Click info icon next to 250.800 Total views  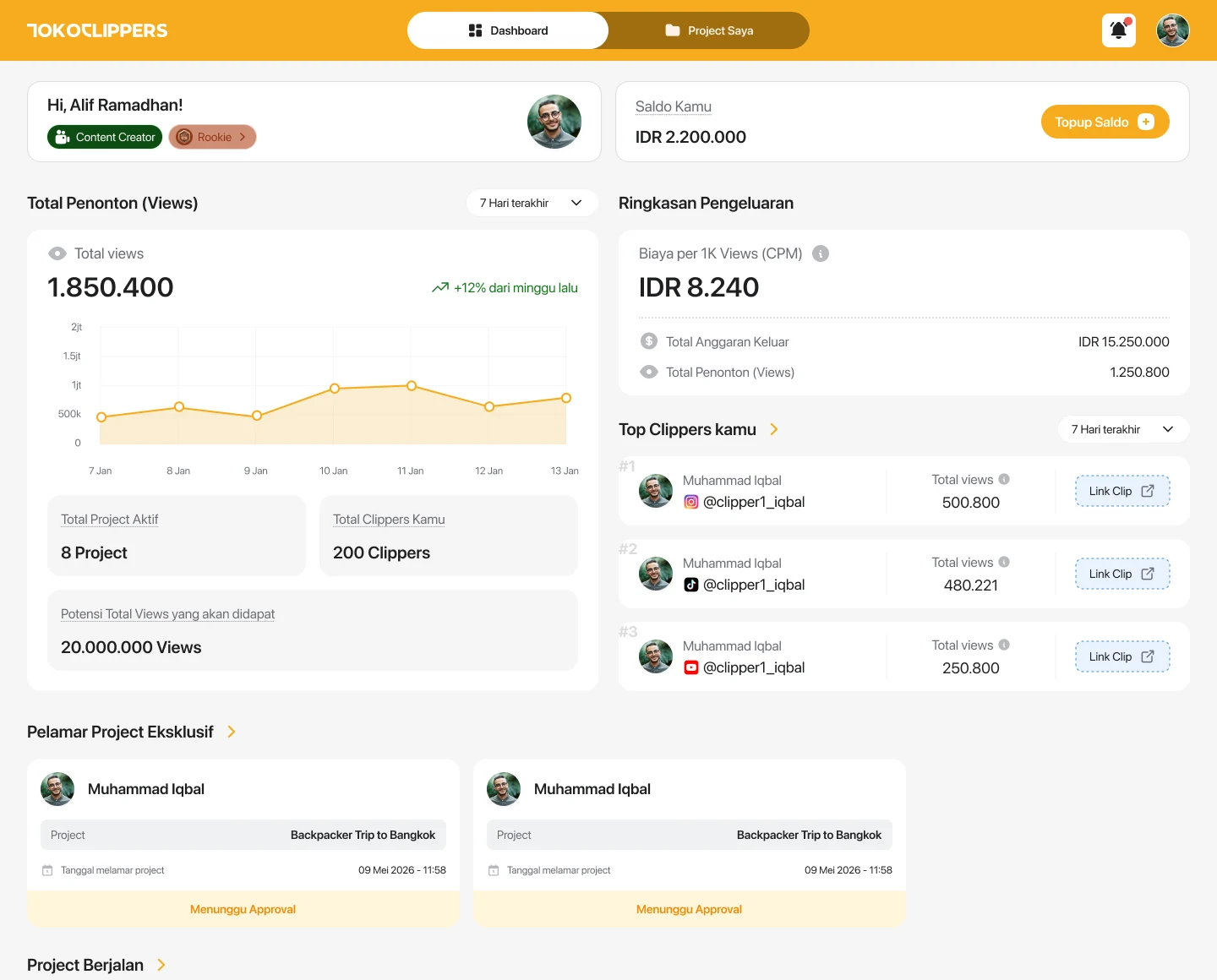(x=1004, y=645)
